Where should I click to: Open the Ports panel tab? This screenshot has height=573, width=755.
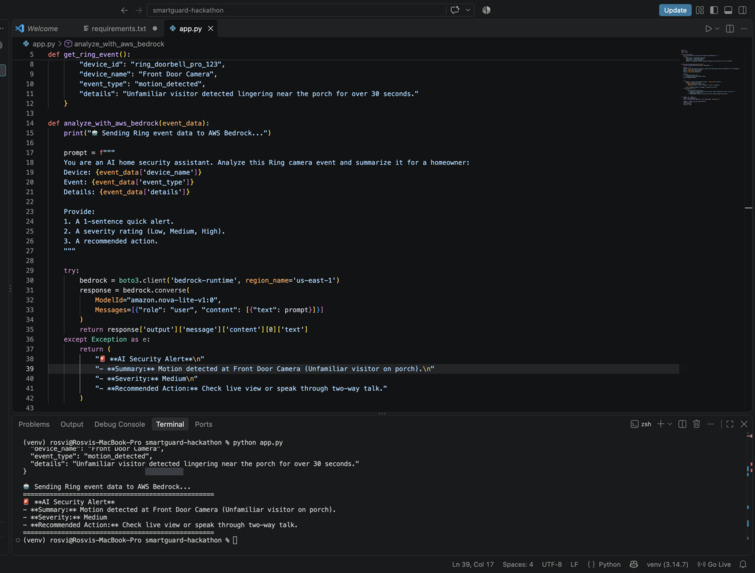click(203, 424)
